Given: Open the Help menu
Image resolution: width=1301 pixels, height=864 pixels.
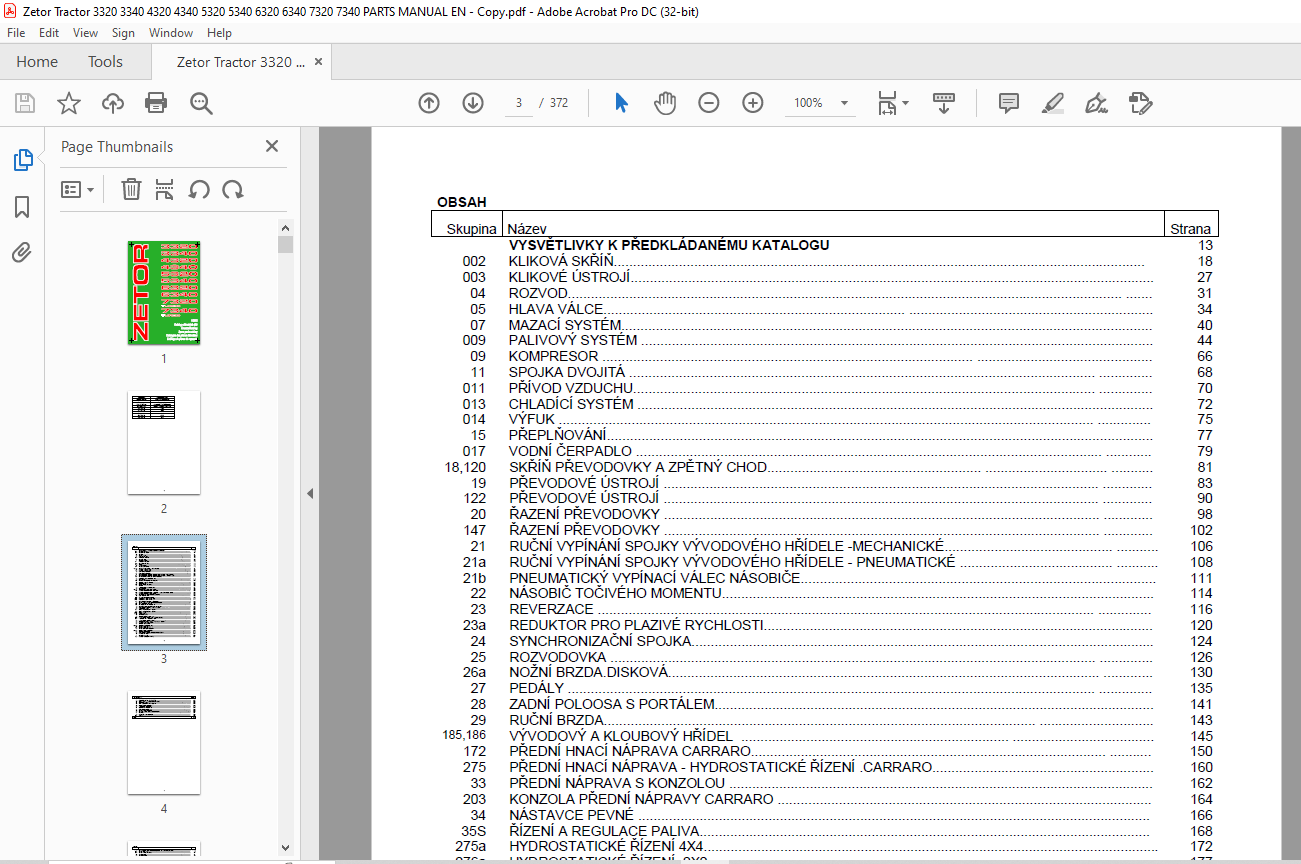Looking at the screenshot, I should coord(219,33).
